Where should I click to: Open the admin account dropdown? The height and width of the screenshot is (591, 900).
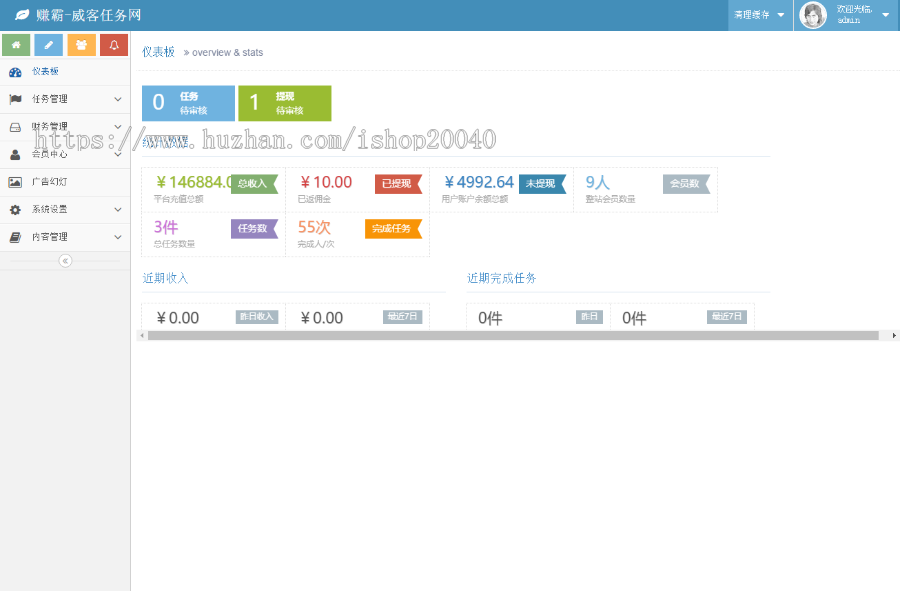pyautogui.click(x=845, y=15)
